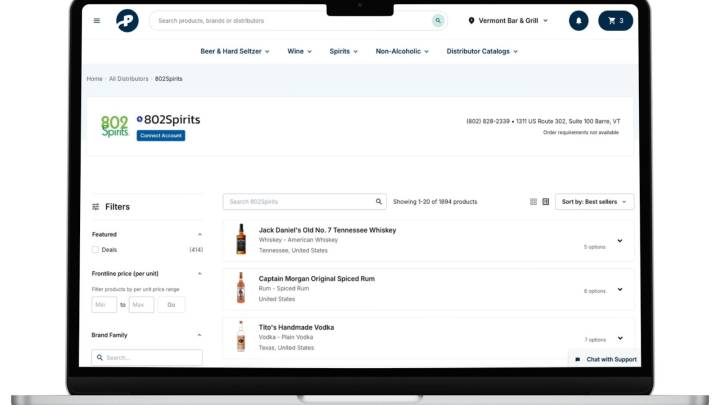Image resolution: width=719 pixels, height=405 pixels.
Task: Click 'Whiskey - American Whiskey' text
Action: 298,240
